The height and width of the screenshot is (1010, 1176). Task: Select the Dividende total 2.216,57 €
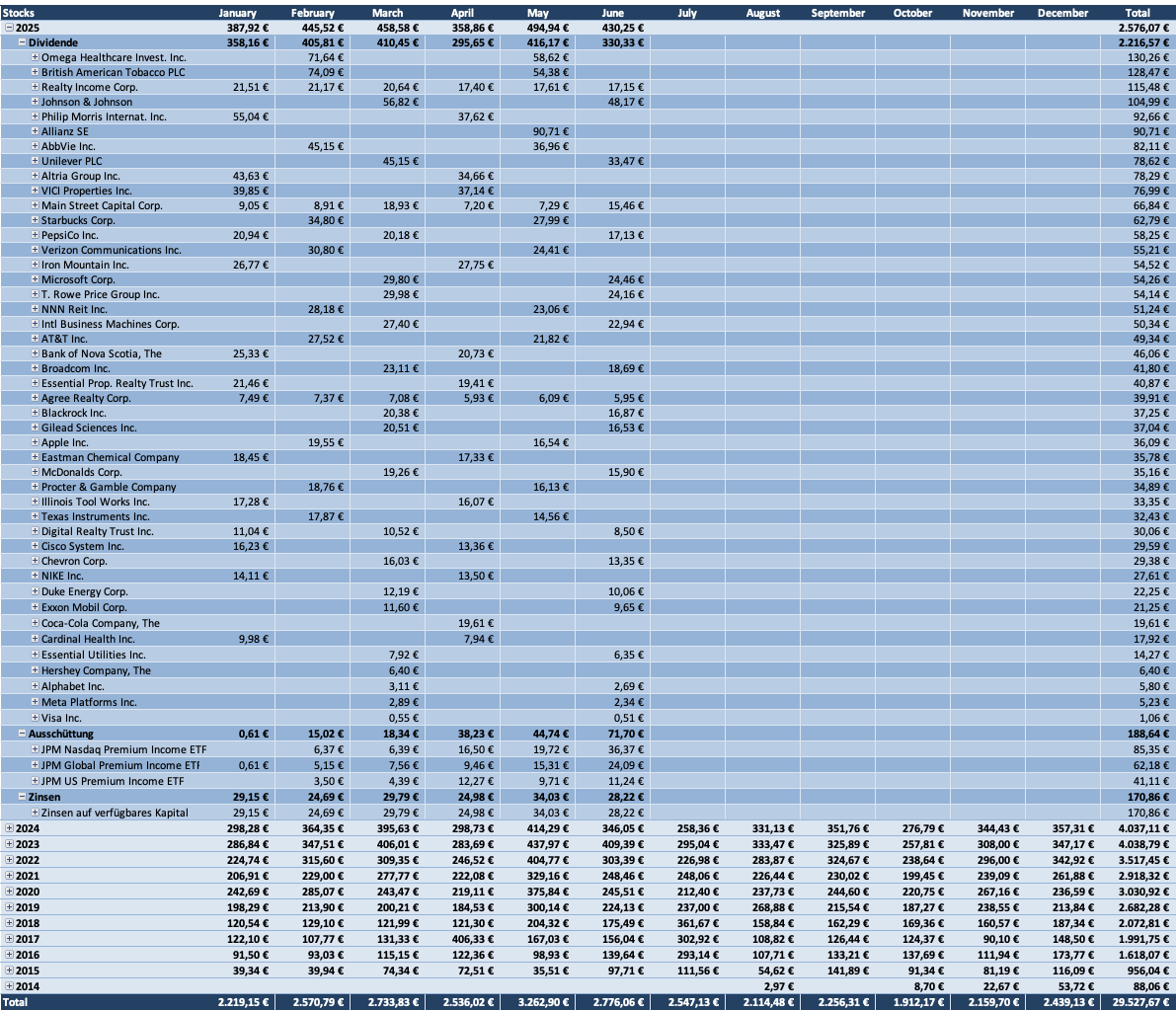point(1143,42)
